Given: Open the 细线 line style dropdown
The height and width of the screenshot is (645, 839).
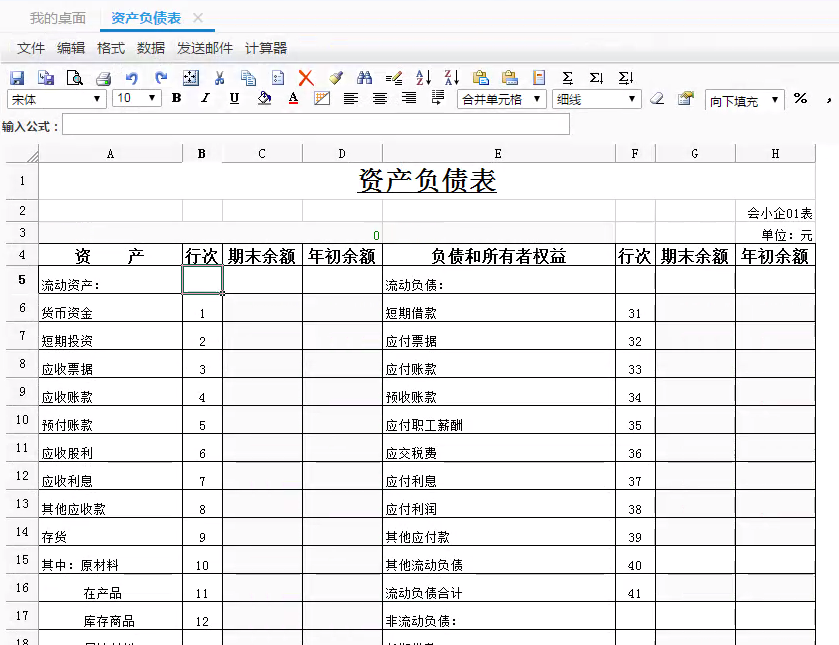Looking at the screenshot, I should (597, 99).
